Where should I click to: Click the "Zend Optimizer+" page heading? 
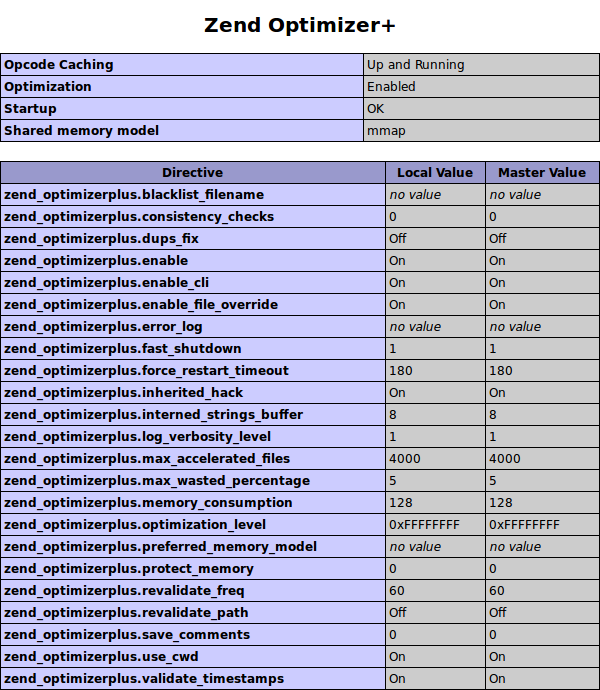pos(300,25)
